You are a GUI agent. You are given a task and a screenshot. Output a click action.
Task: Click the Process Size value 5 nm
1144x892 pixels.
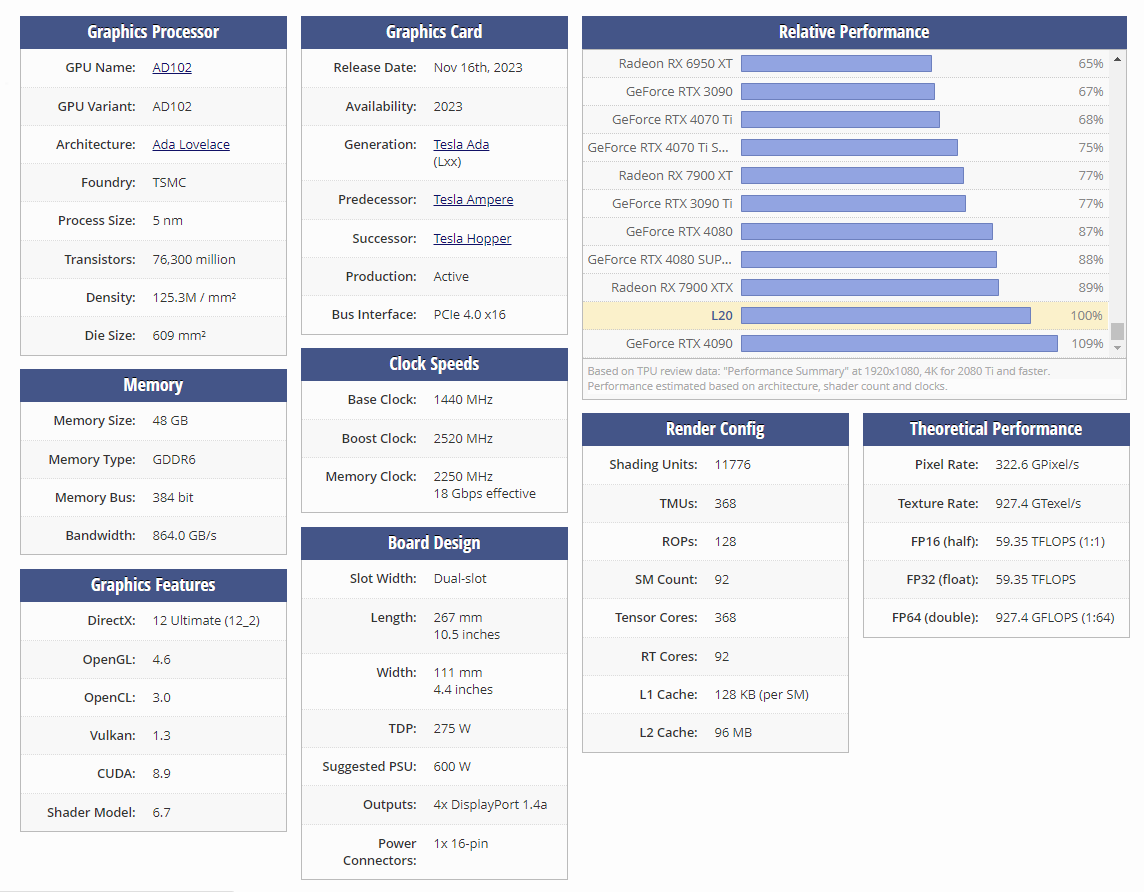tap(168, 220)
